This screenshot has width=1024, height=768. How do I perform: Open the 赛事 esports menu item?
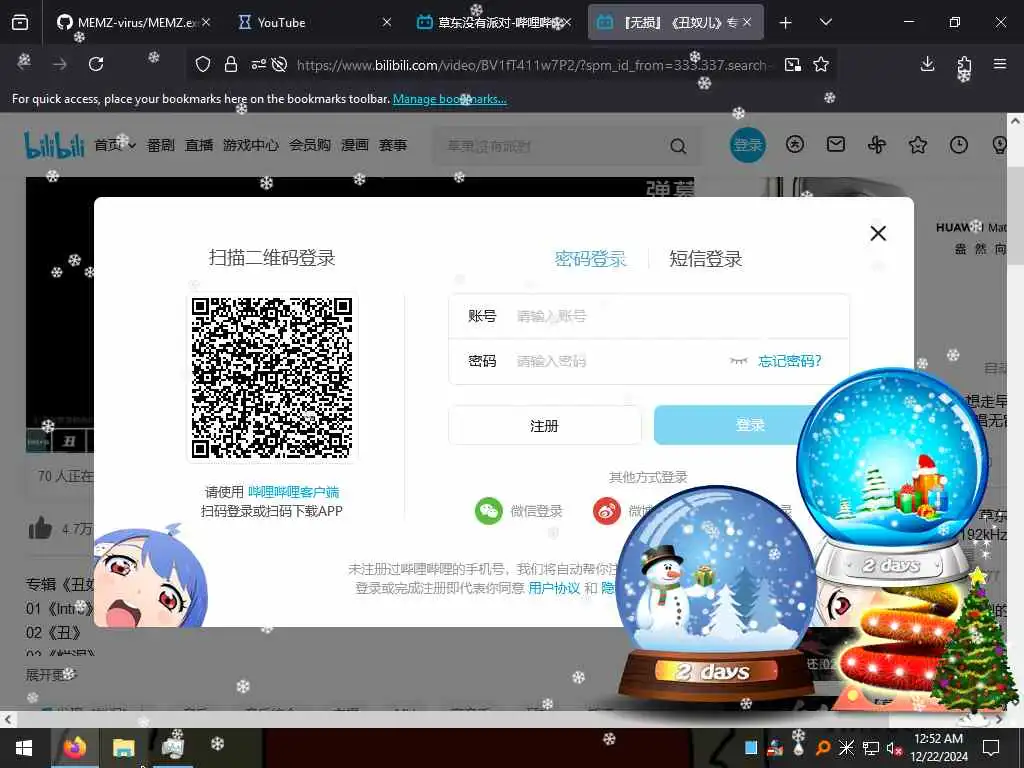click(392, 145)
